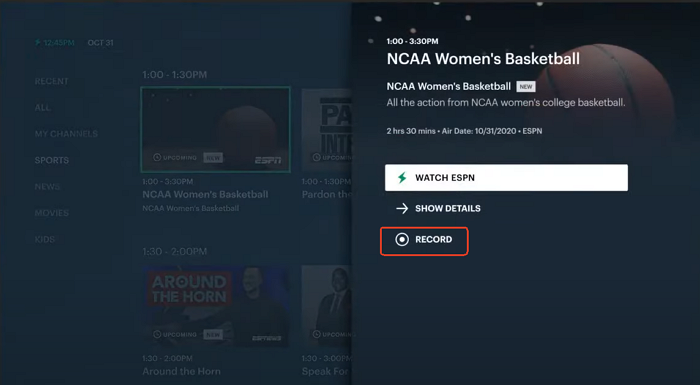Click the ESPN logo on basketball thumbnail
Screen dimensions: 700x385
click(268, 160)
